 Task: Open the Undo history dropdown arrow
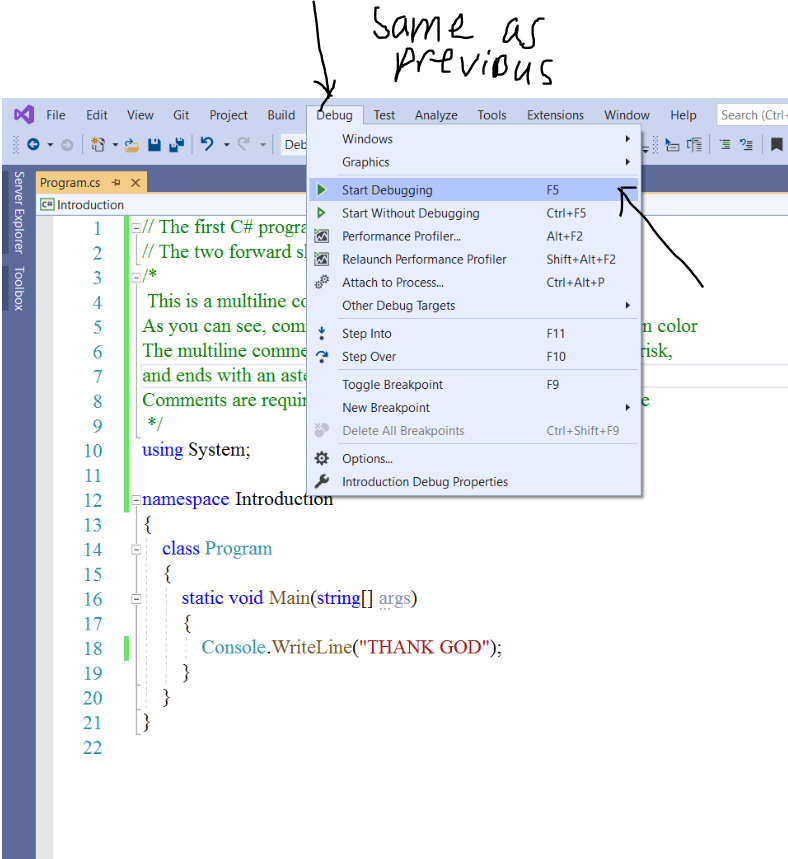(226, 145)
